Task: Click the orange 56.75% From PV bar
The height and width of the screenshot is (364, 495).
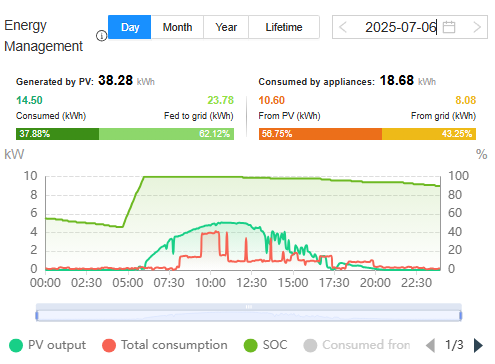Action: tap(320, 134)
